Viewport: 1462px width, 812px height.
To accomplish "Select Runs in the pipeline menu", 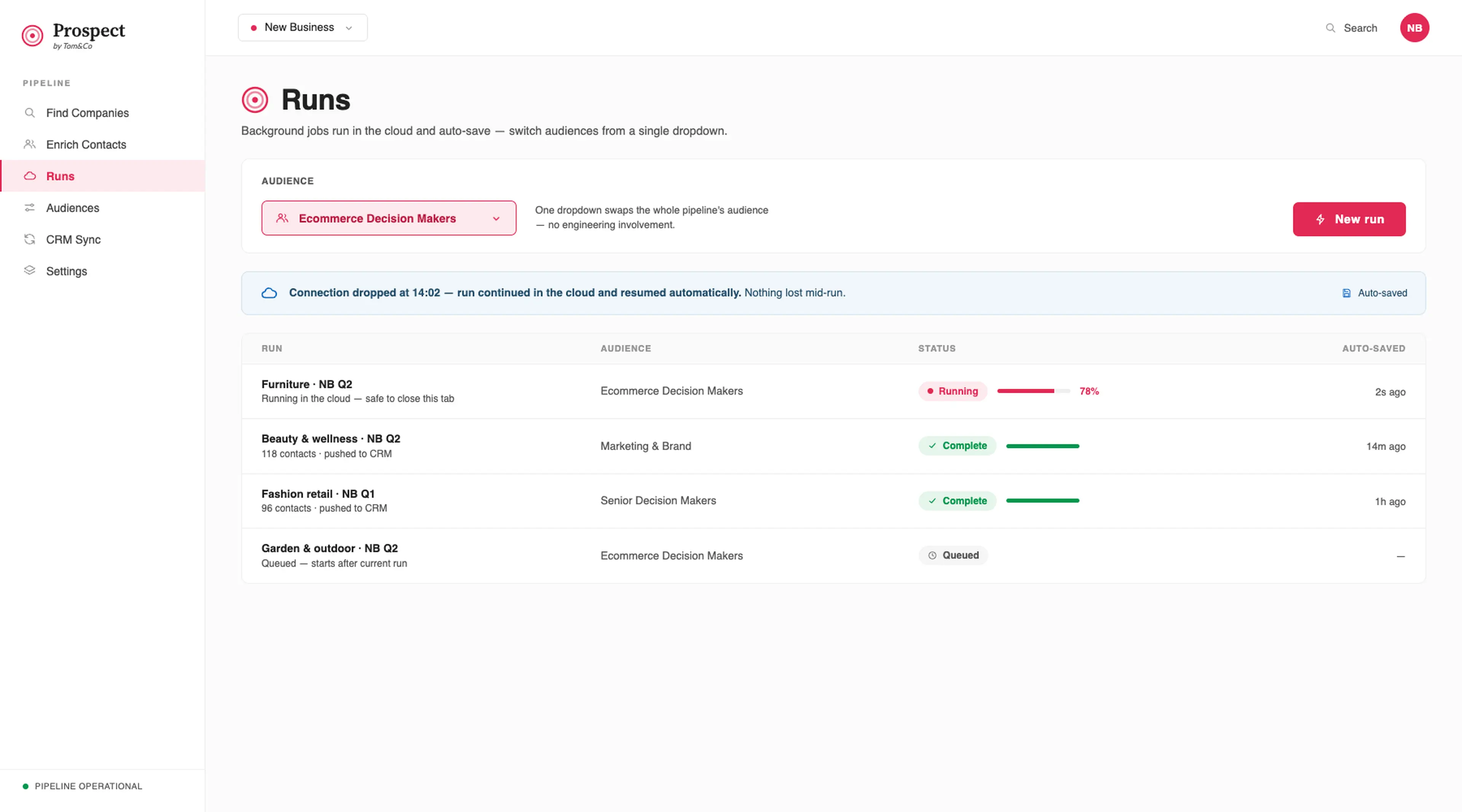I will (x=102, y=176).
